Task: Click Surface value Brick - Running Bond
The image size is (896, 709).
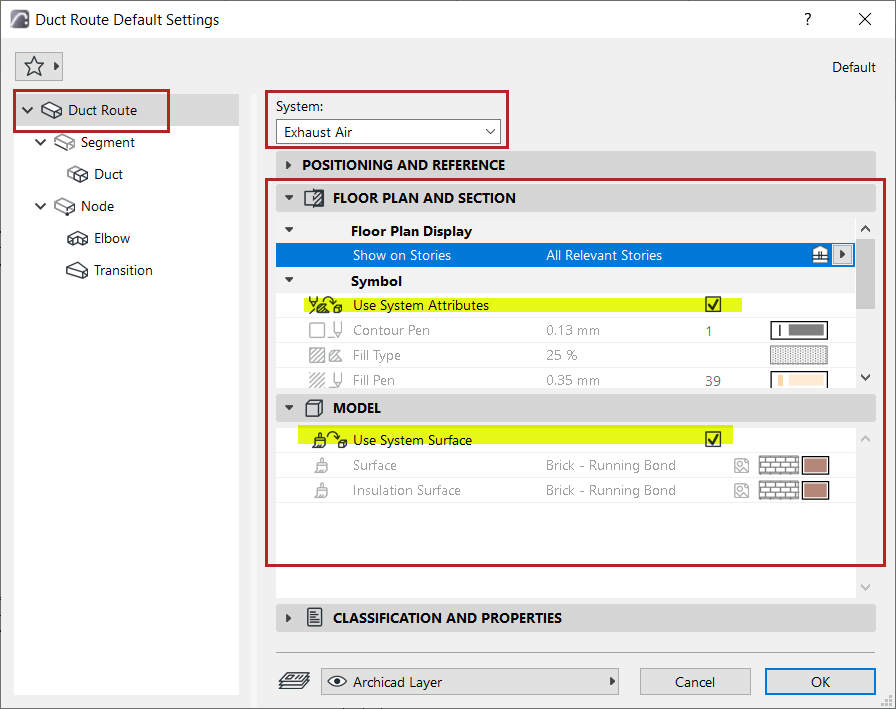Action: pyautogui.click(x=610, y=465)
